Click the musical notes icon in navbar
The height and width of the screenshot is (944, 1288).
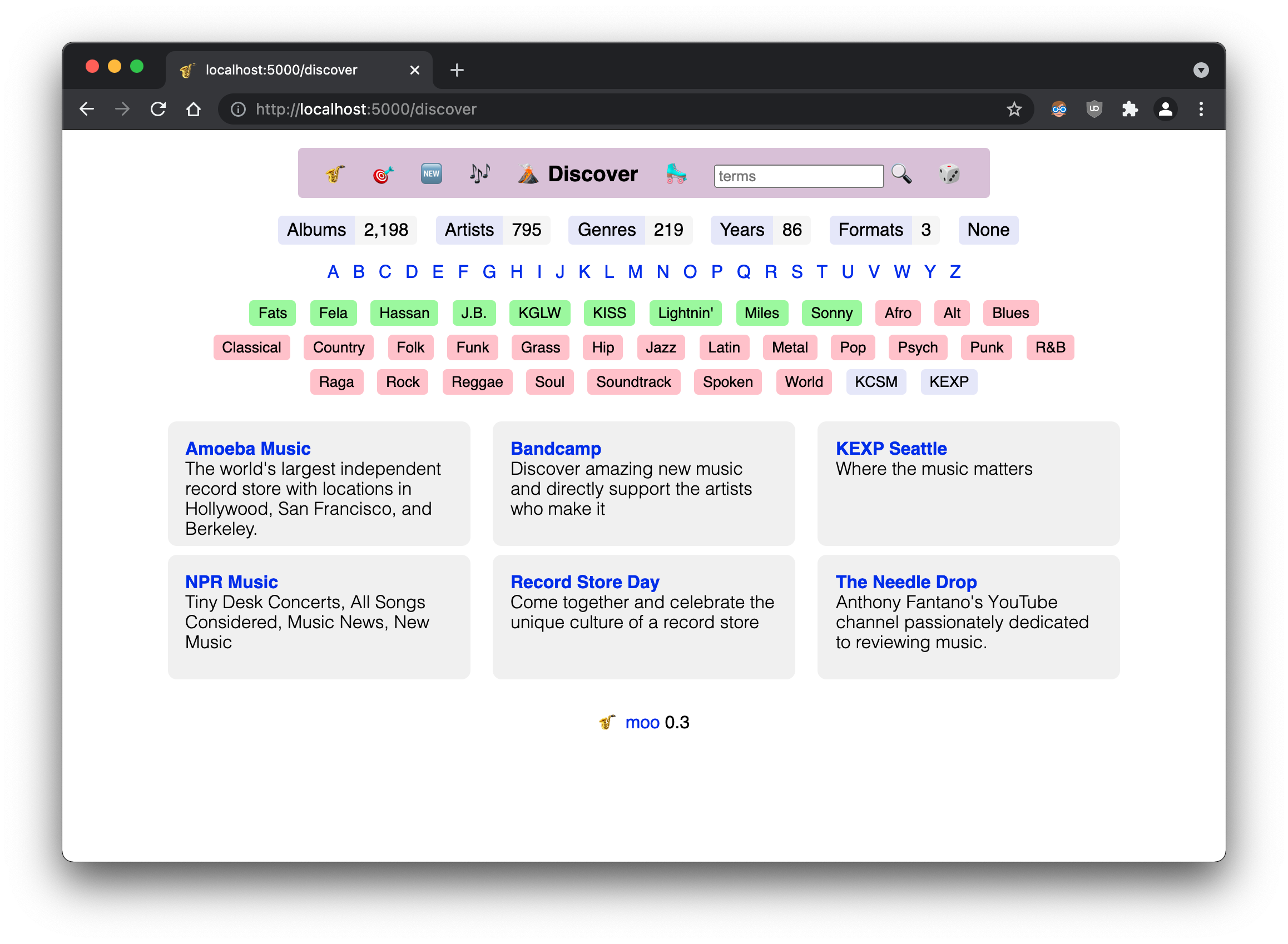(479, 173)
